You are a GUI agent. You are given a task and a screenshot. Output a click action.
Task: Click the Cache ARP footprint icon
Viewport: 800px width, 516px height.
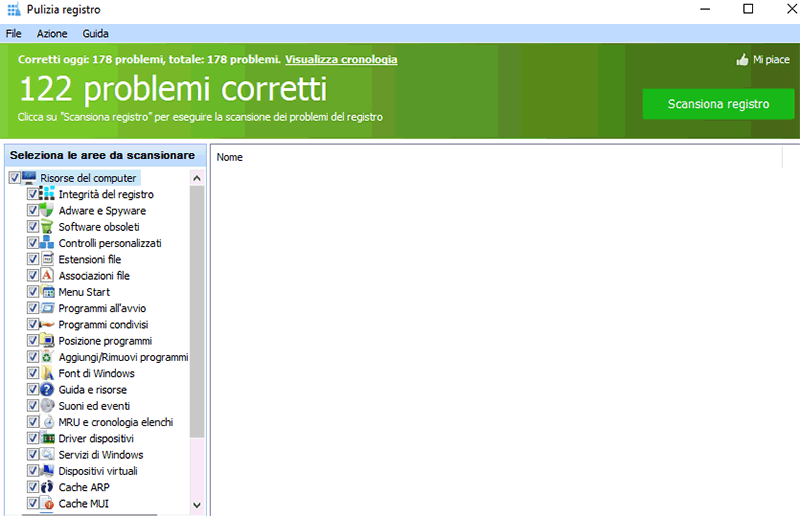47,487
